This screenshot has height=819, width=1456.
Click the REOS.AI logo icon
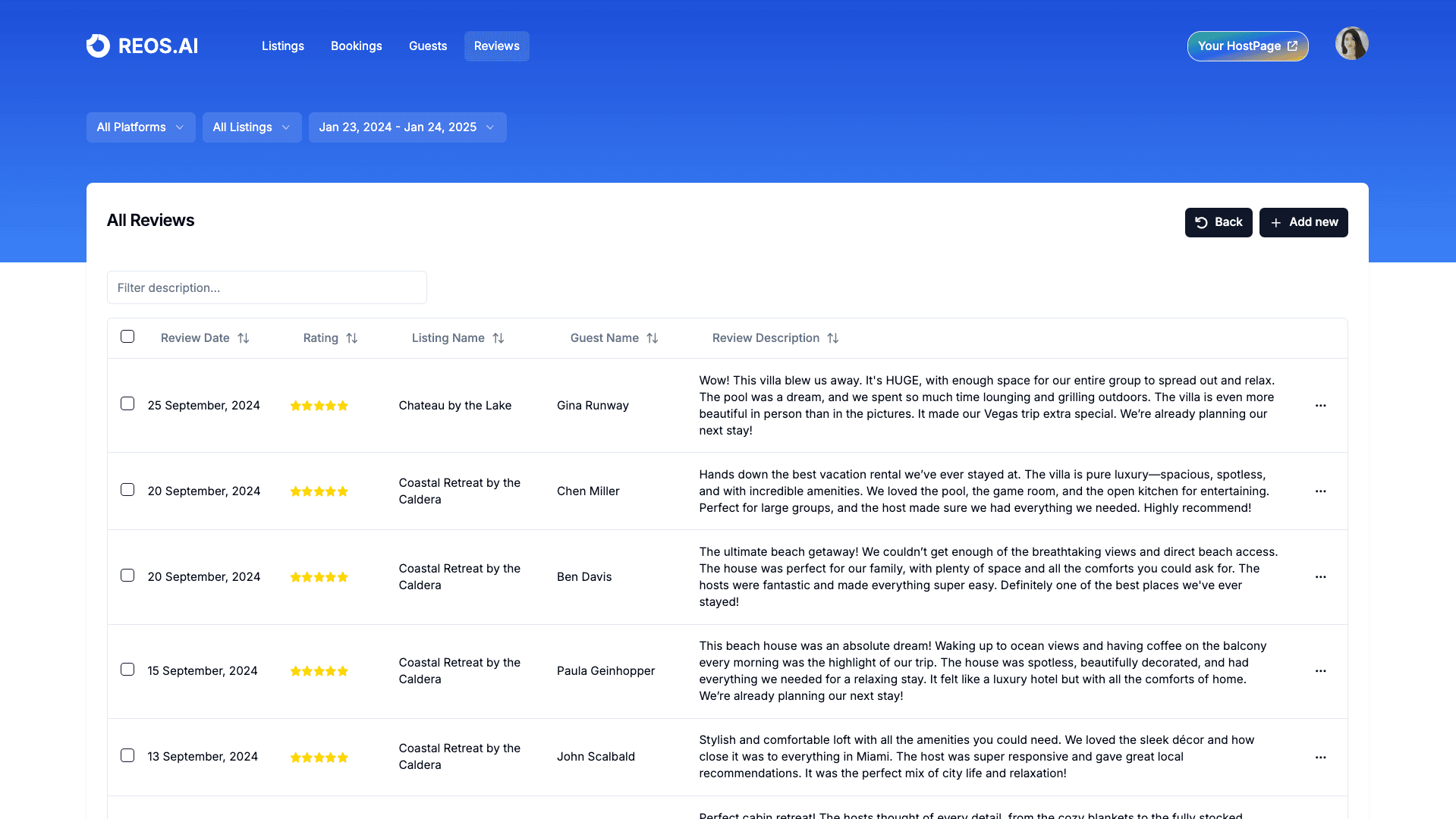(98, 45)
